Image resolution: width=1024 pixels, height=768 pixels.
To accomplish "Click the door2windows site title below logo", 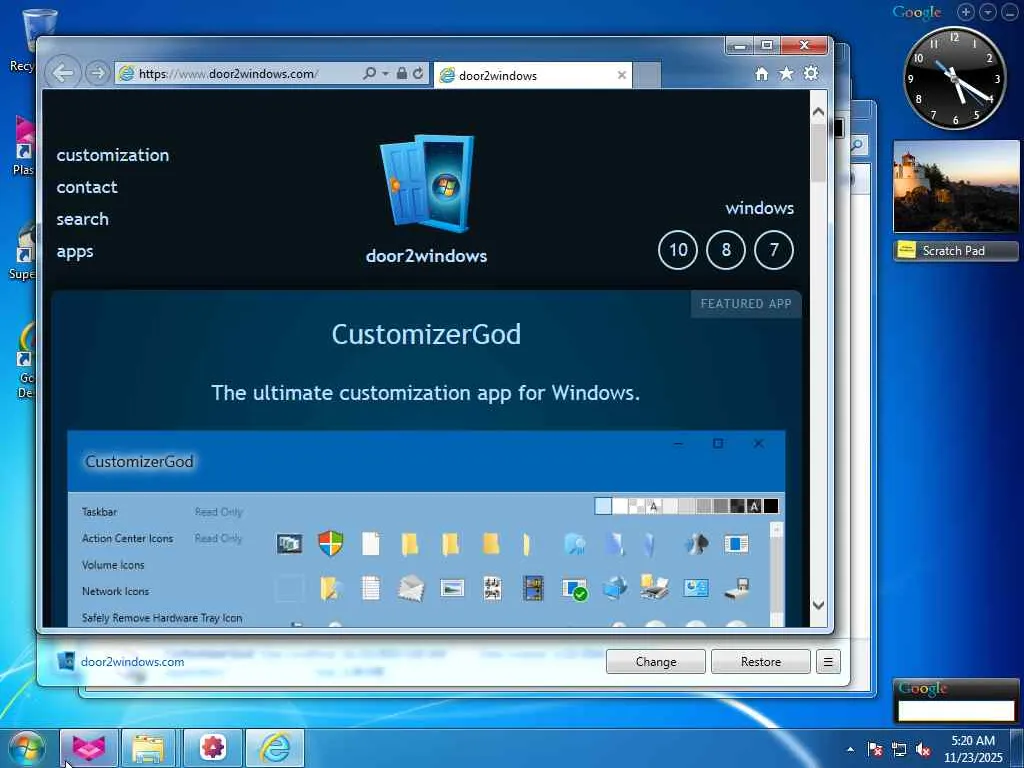I will pos(426,255).
